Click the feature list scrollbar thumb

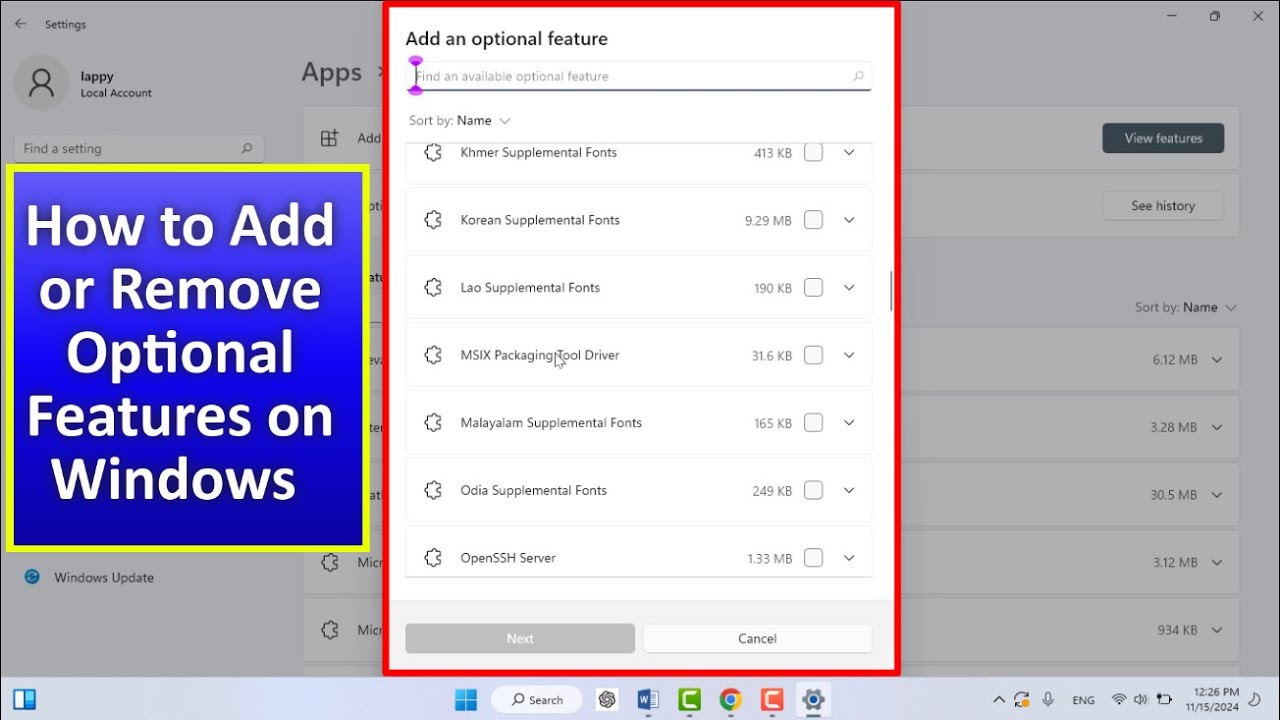pos(890,290)
